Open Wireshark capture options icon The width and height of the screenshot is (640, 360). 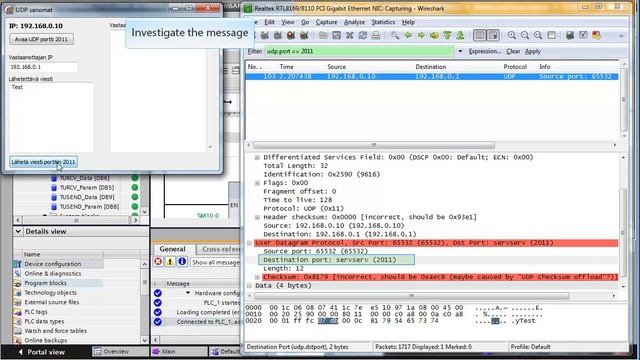click(265, 36)
